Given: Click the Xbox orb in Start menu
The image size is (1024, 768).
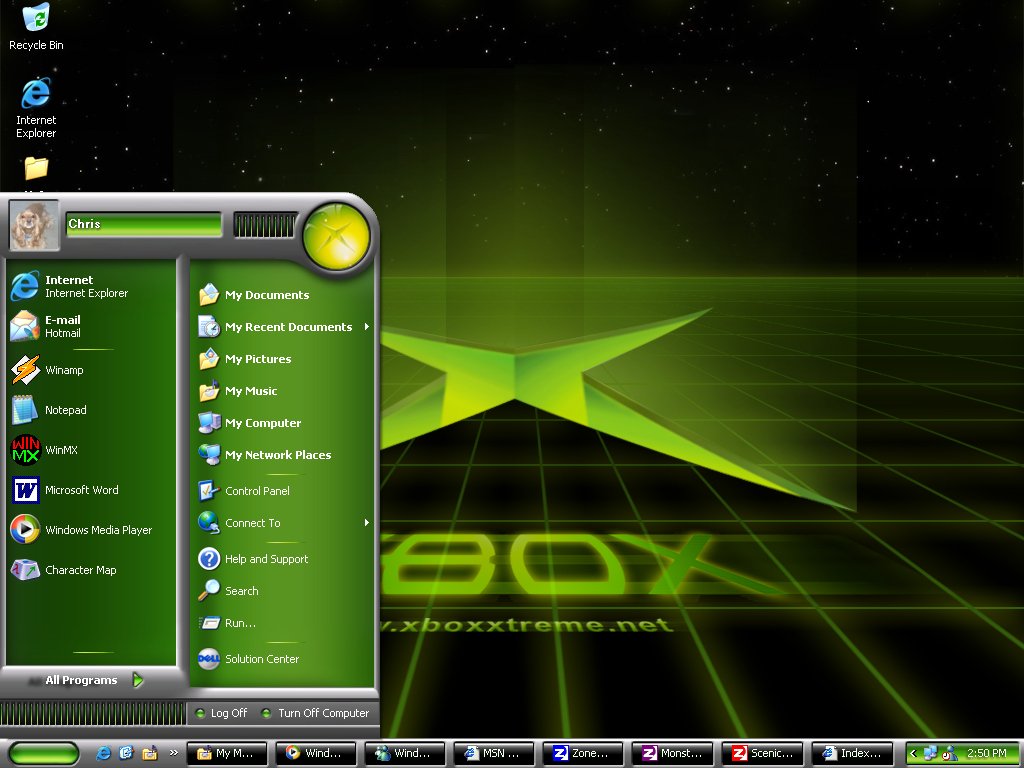Looking at the screenshot, I should tap(336, 236).
